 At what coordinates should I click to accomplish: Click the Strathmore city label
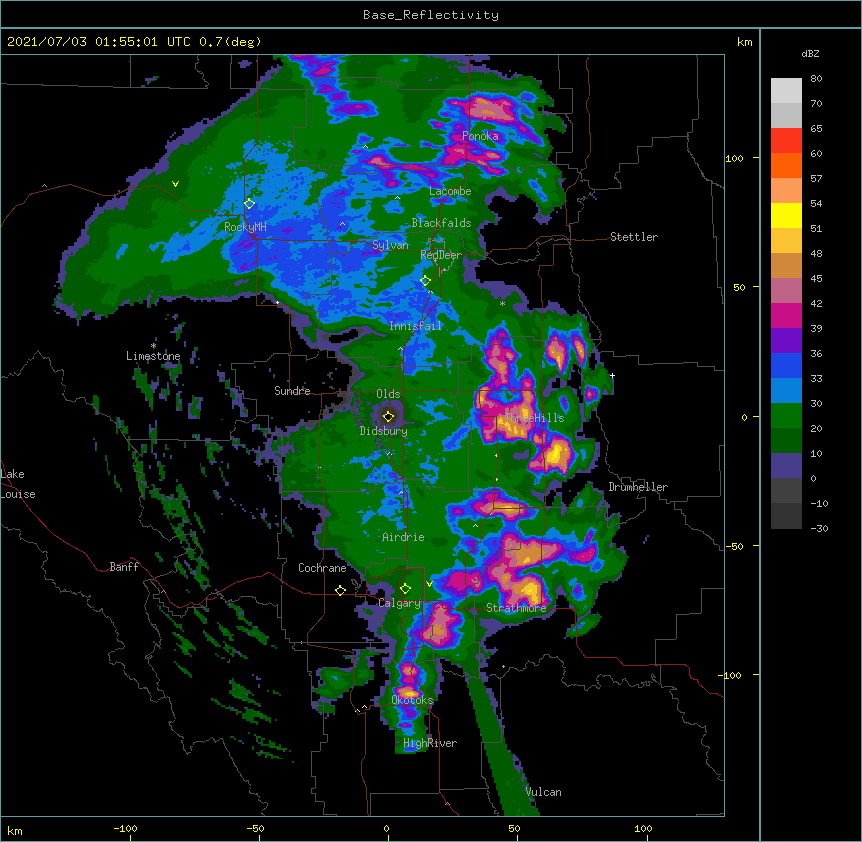(516, 607)
